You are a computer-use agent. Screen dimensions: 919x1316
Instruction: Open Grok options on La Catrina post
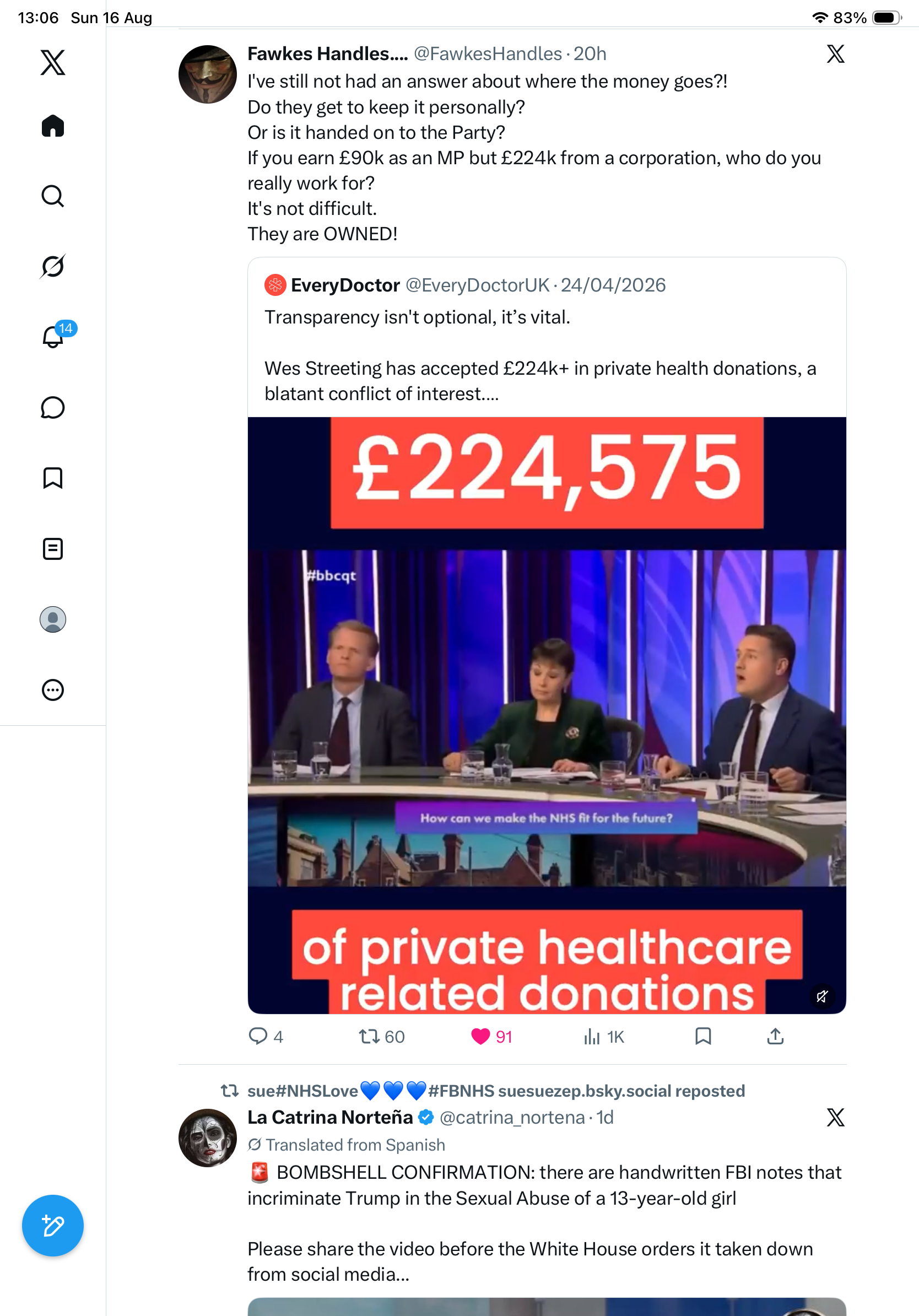click(835, 1117)
